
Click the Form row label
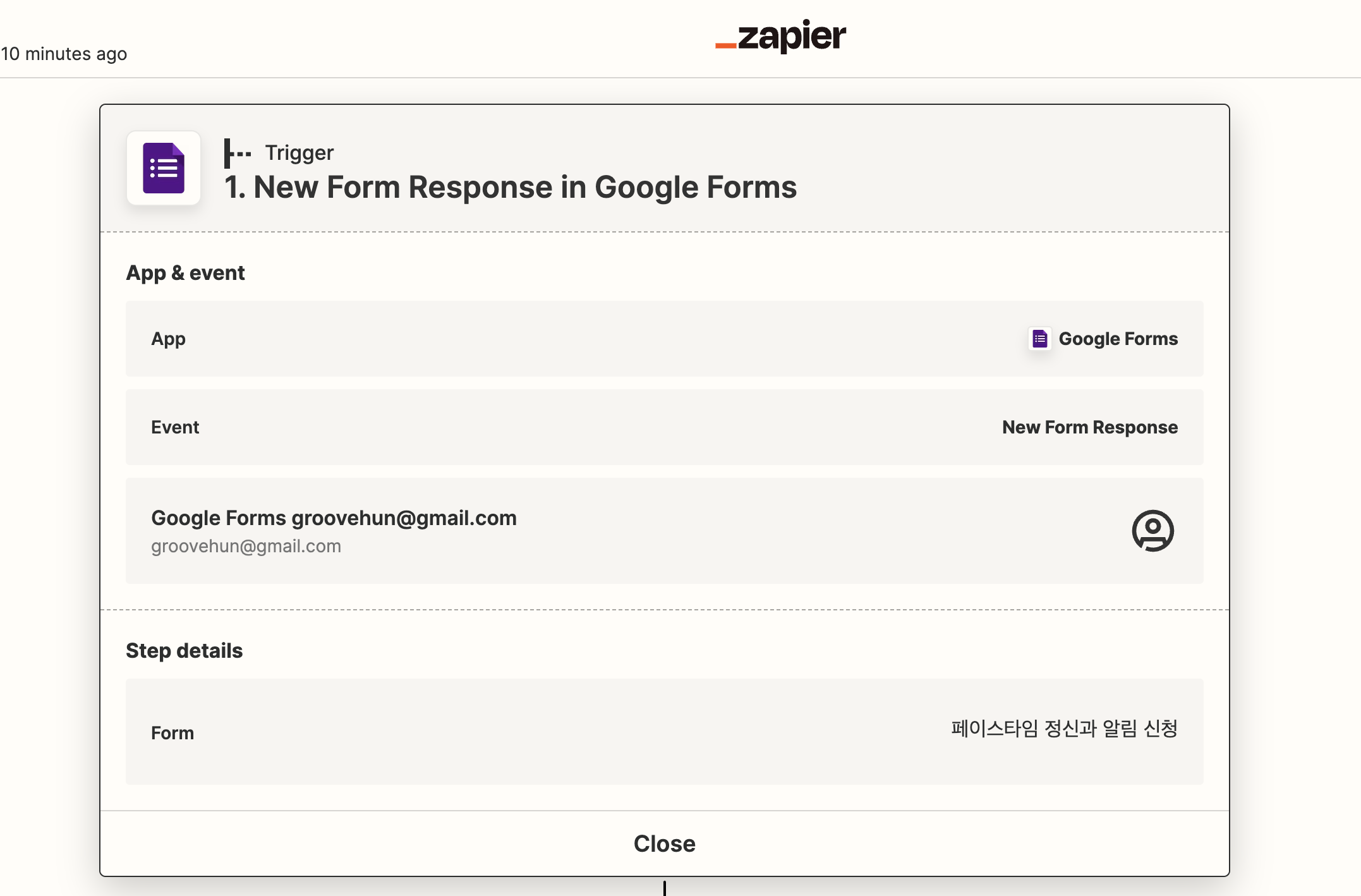(x=172, y=733)
